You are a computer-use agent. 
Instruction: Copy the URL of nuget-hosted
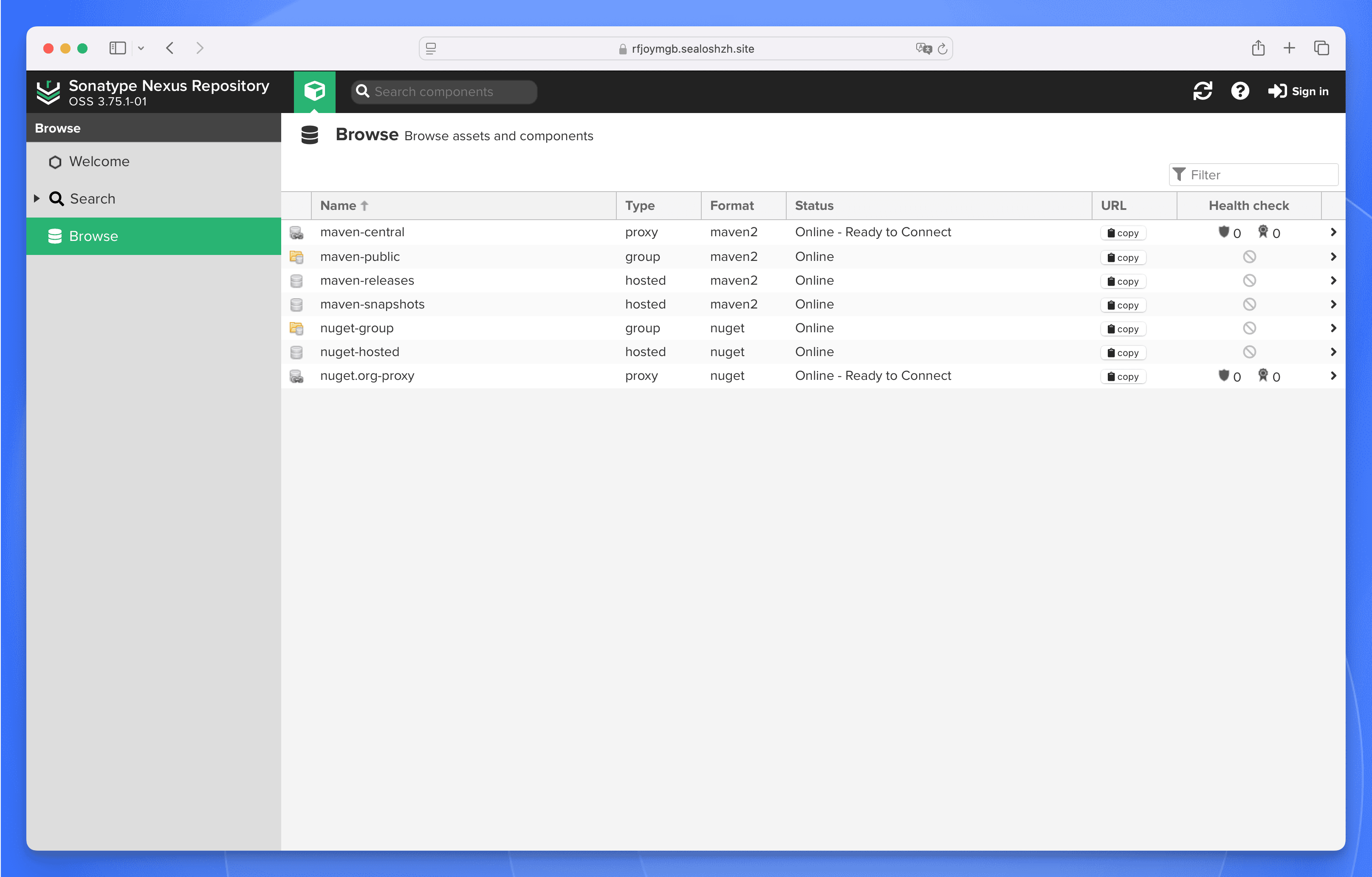pyautogui.click(x=1122, y=354)
